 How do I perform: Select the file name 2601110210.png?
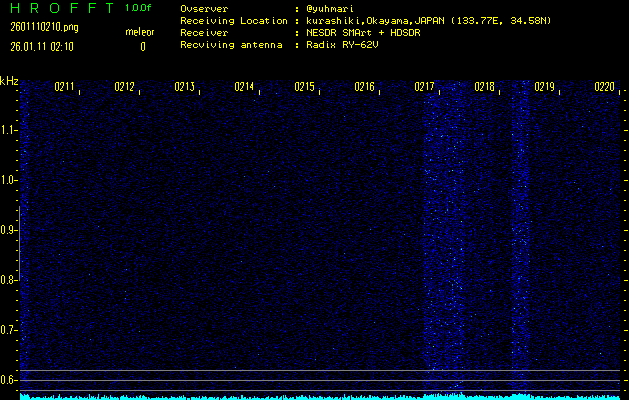[44, 27]
